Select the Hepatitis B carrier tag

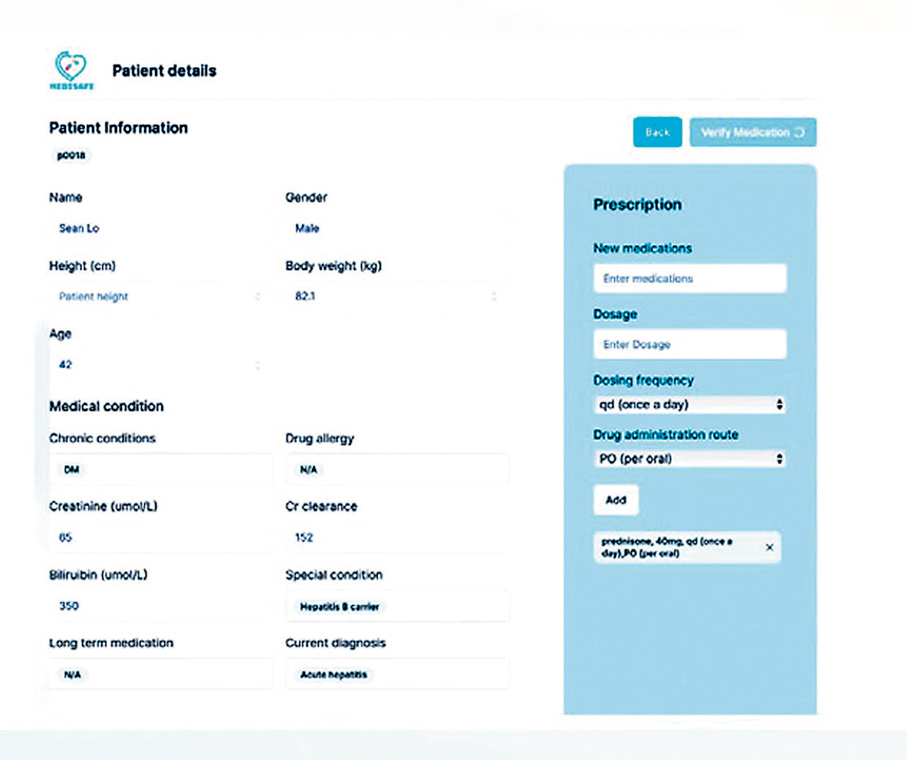pyautogui.click(x=340, y=607)
